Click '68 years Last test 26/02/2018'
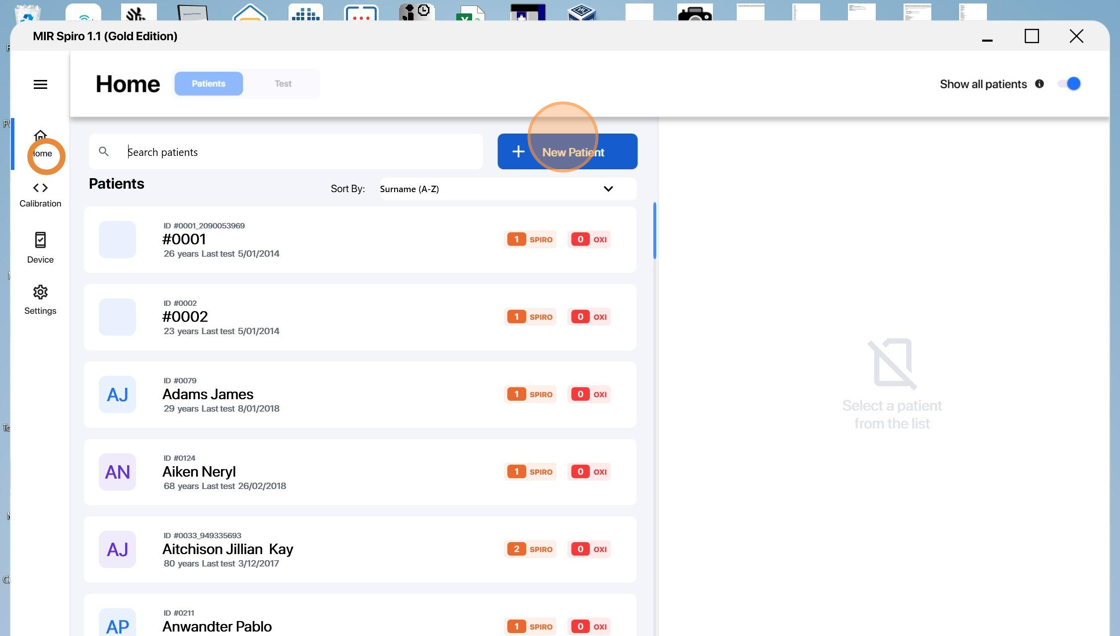This screenshot has width=1120, height=636. 225,486
